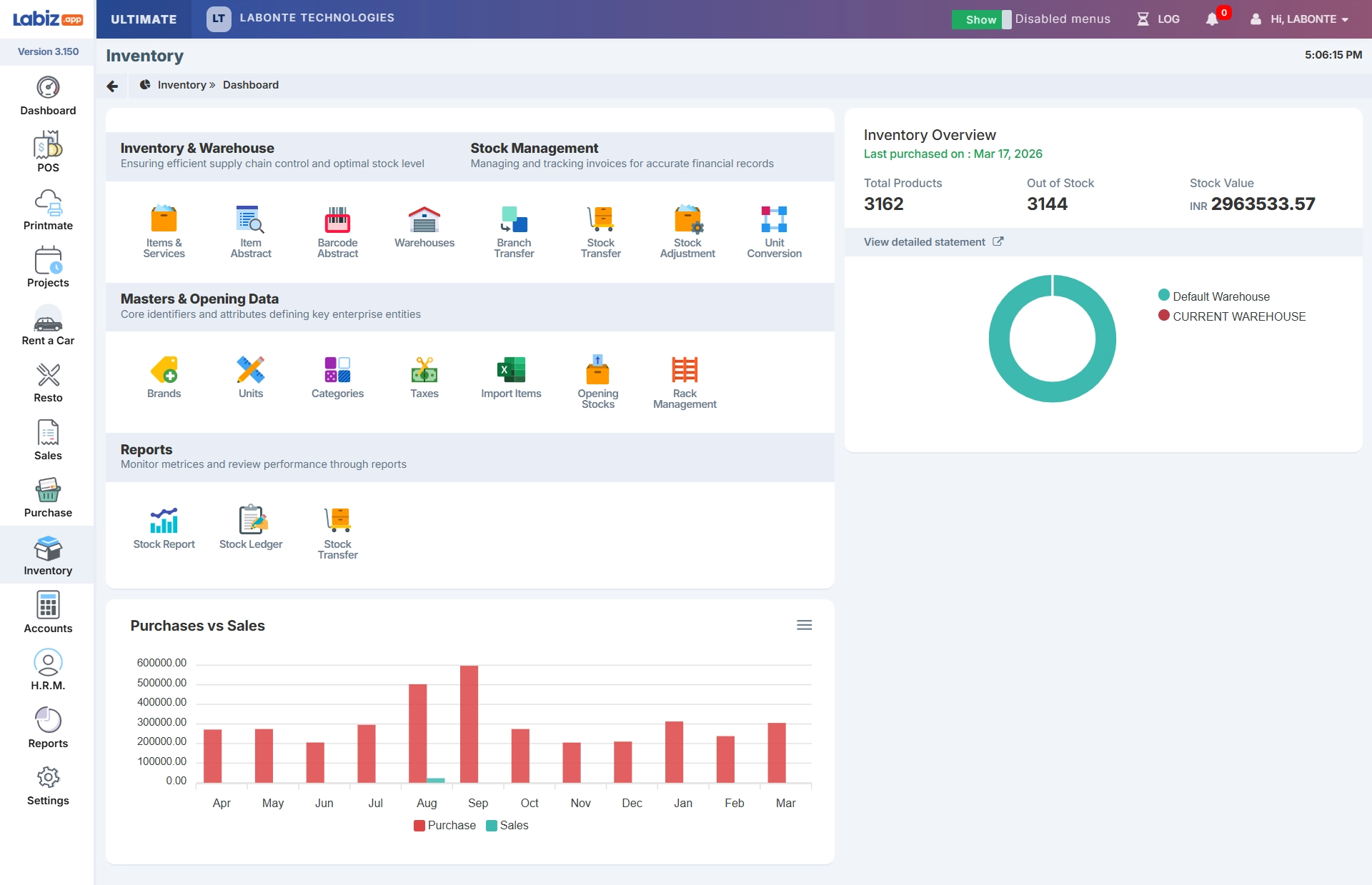Click the Dashboard breadcrumb
This screenshot has height=885, width=1372.
tap(251, 85)
